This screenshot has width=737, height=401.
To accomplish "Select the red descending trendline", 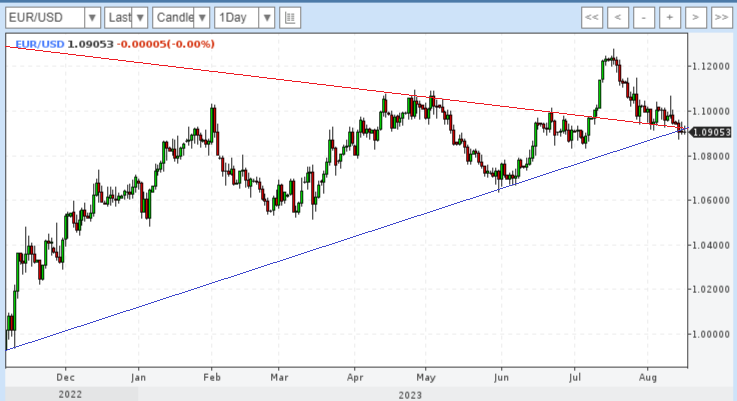I will [x=300, y=80].
